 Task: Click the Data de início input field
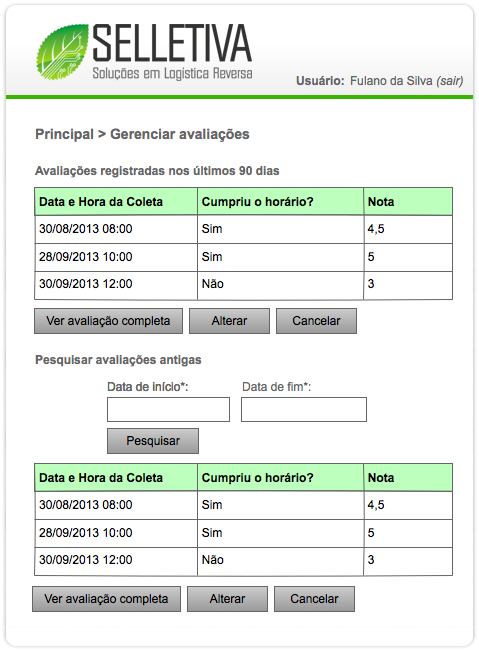[x=168, y=410]
